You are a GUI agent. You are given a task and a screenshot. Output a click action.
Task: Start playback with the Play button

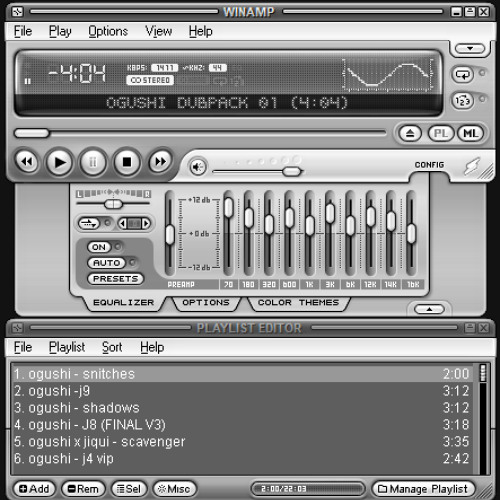pos(60,162)
